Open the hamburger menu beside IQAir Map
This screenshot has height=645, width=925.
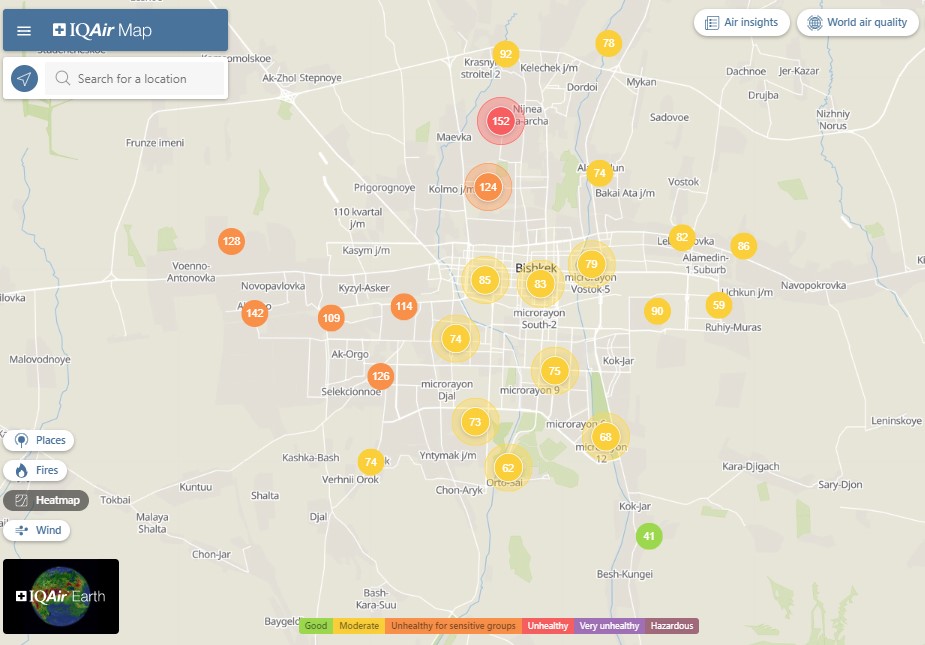pos(24,31)
